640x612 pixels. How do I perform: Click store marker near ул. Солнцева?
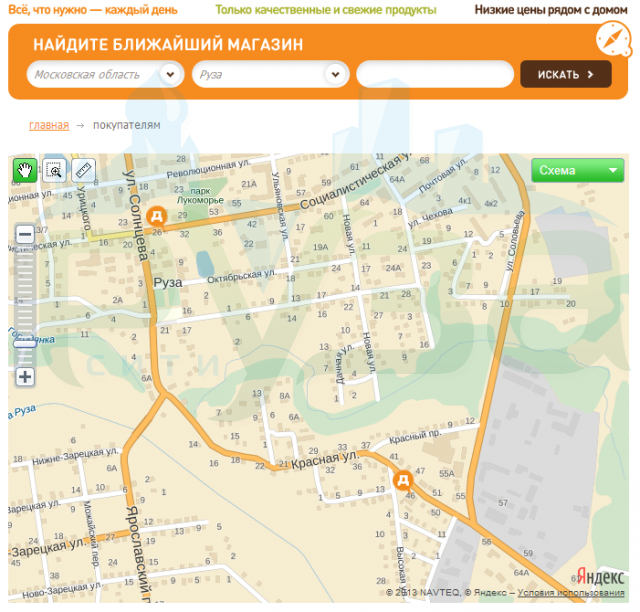pyautogui.click(x=156, y=216)
